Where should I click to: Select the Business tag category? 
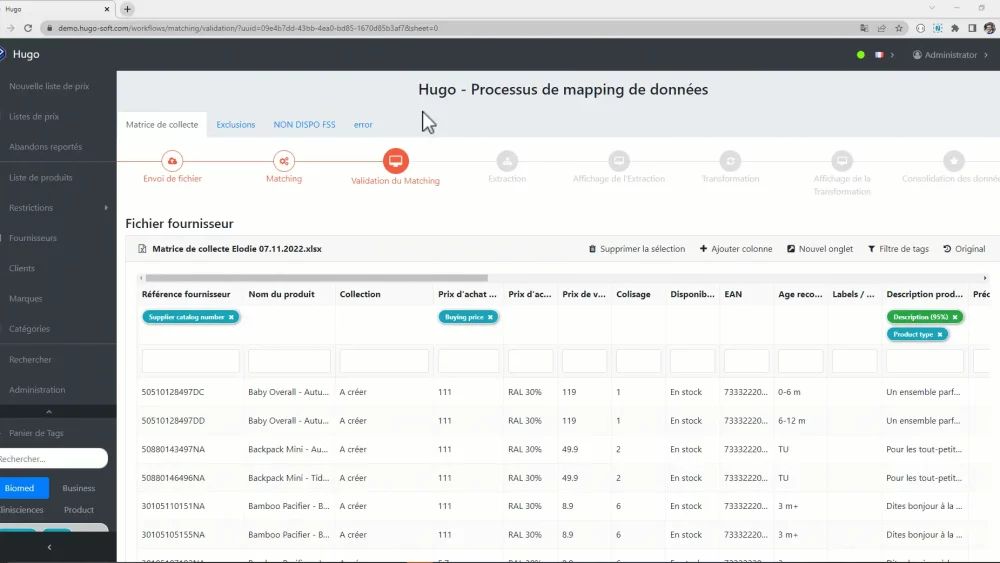point(78,488)
